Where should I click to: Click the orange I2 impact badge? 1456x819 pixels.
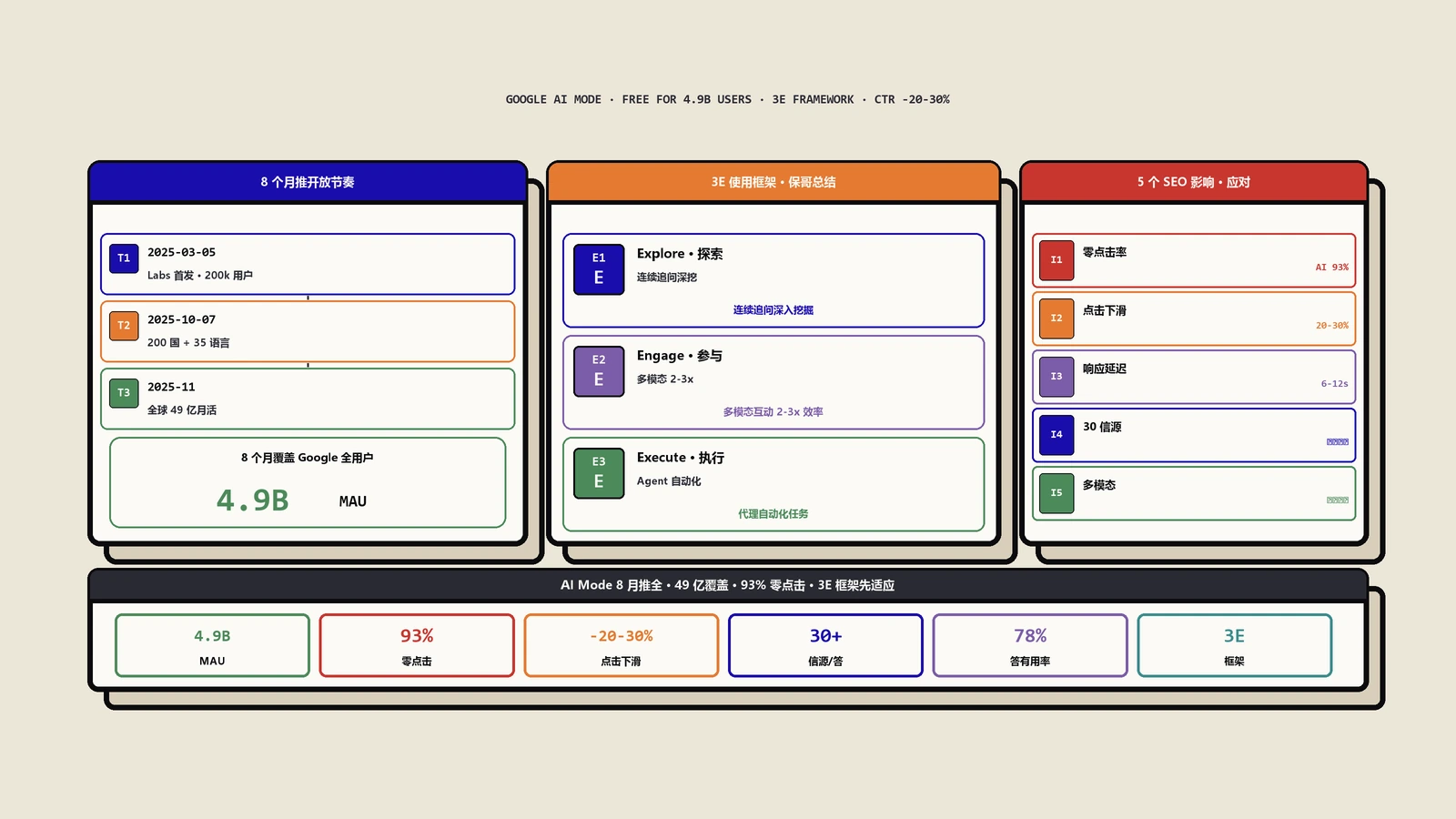pos(1057,318)
